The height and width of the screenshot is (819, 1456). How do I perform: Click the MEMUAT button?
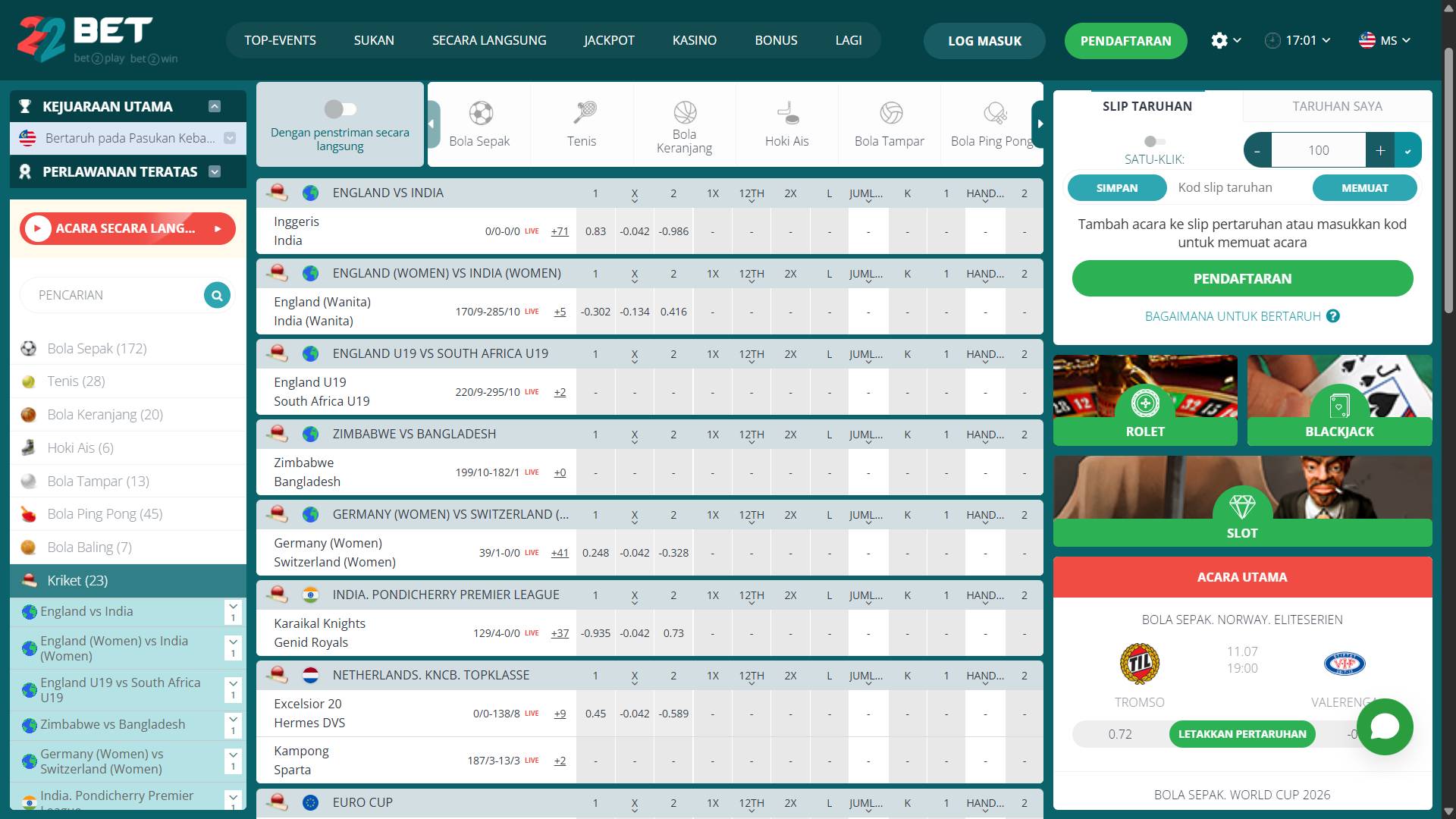(1364, 188)
